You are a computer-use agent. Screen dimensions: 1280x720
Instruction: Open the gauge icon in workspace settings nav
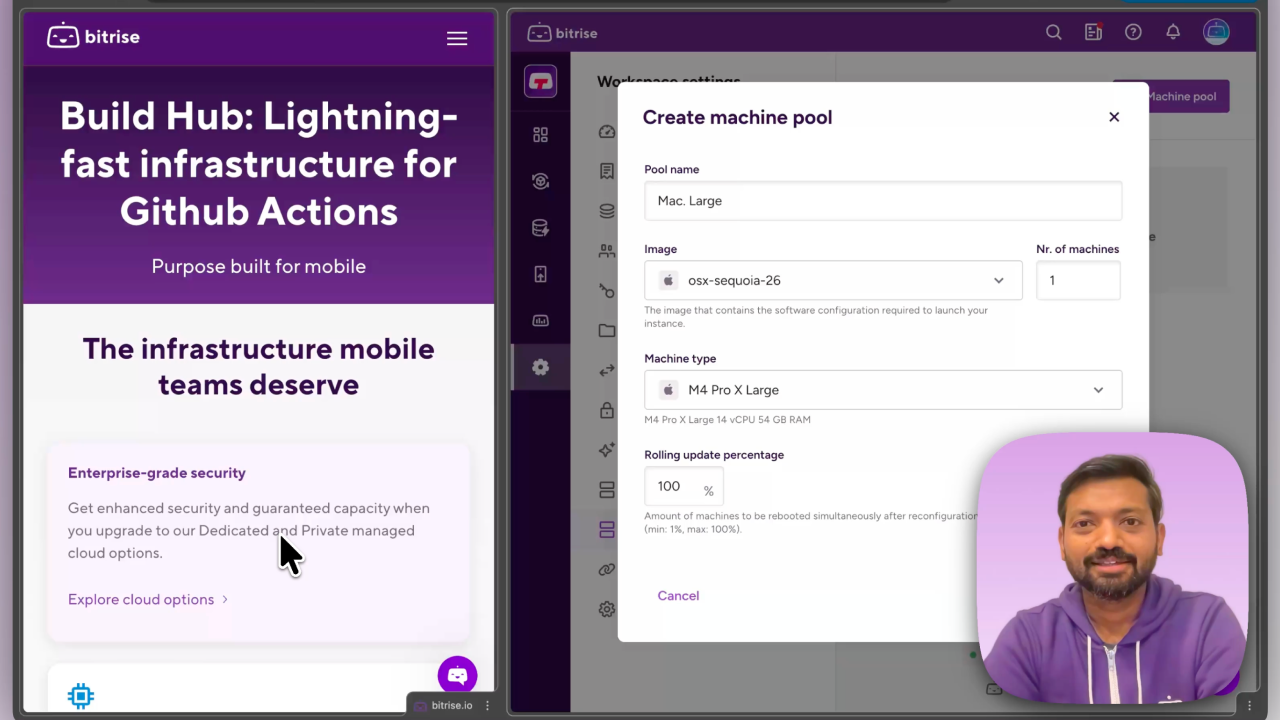607,132
